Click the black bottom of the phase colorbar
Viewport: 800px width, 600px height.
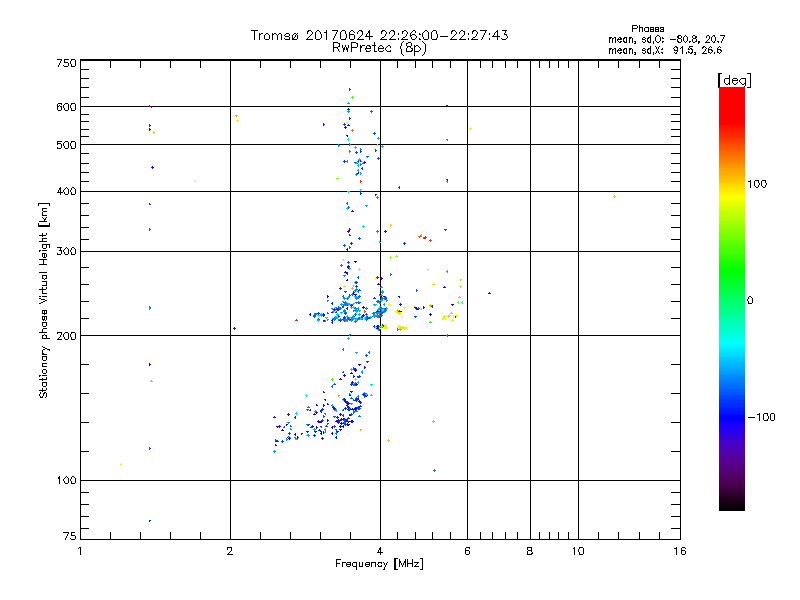click(x=732, y=503)
